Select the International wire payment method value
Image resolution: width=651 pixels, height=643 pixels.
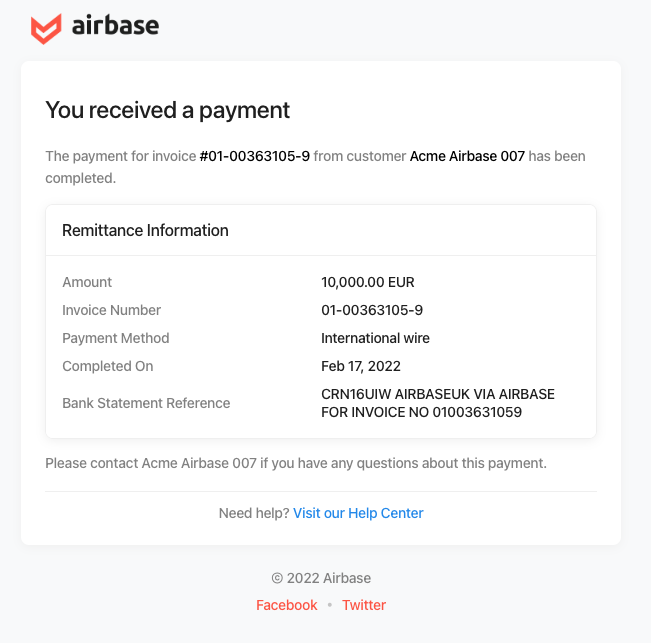[375, 338]
